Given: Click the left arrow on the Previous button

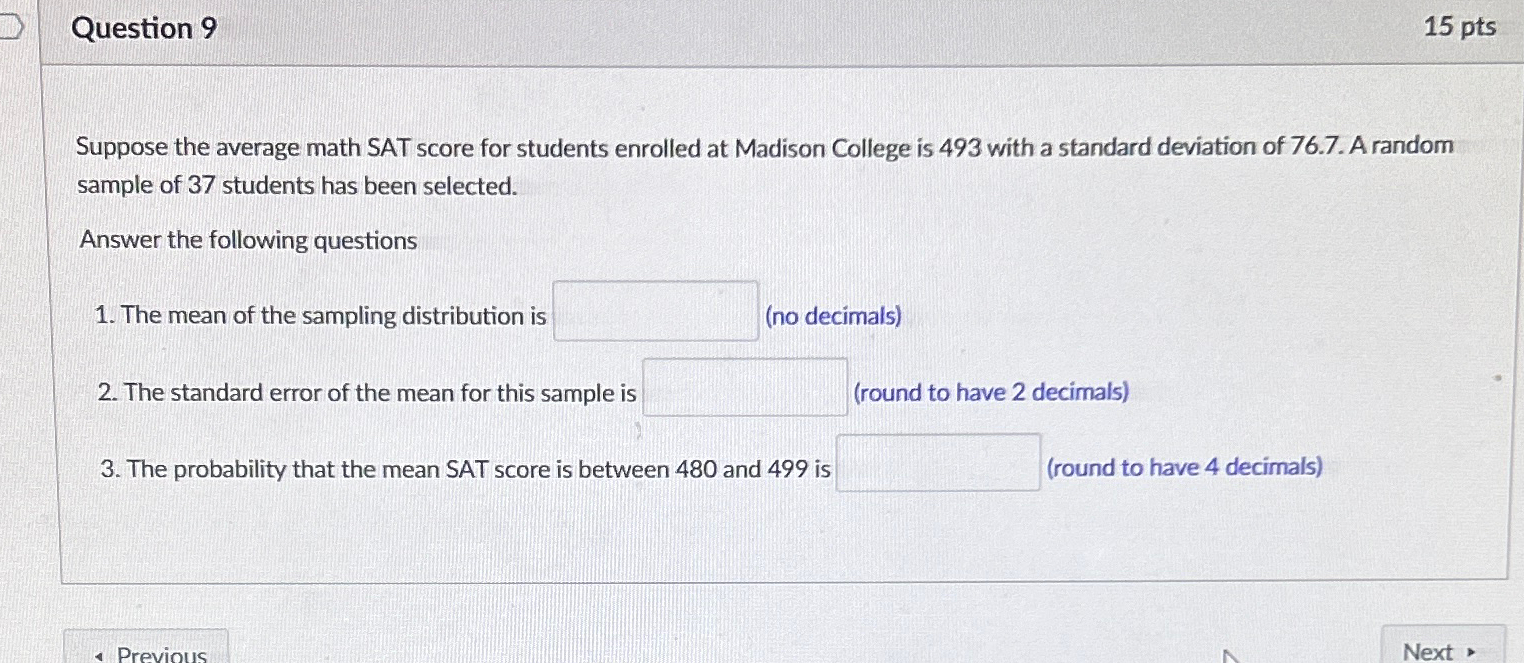Looking at the screenshot, I should (x=99, y=656).
